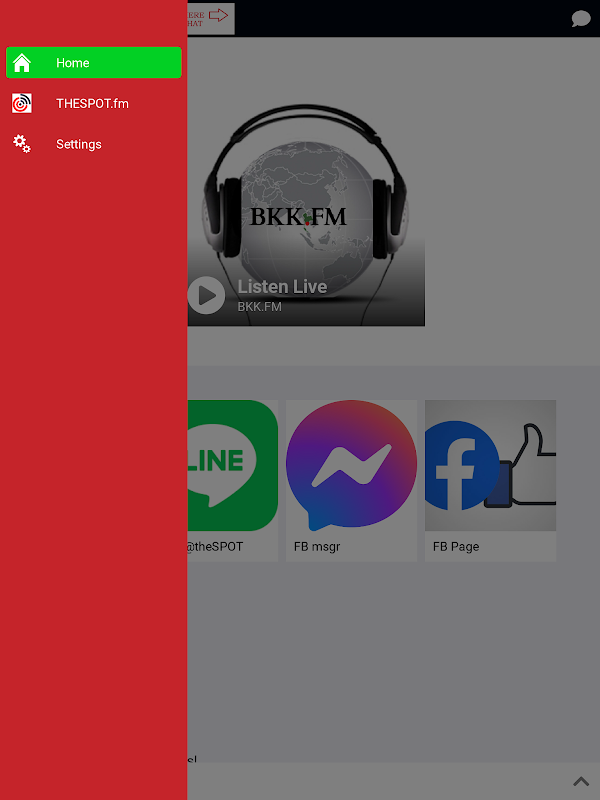This screenshot has width=600, height=800.
Task: Tap the FB msgr label
Action: [317, 546]
